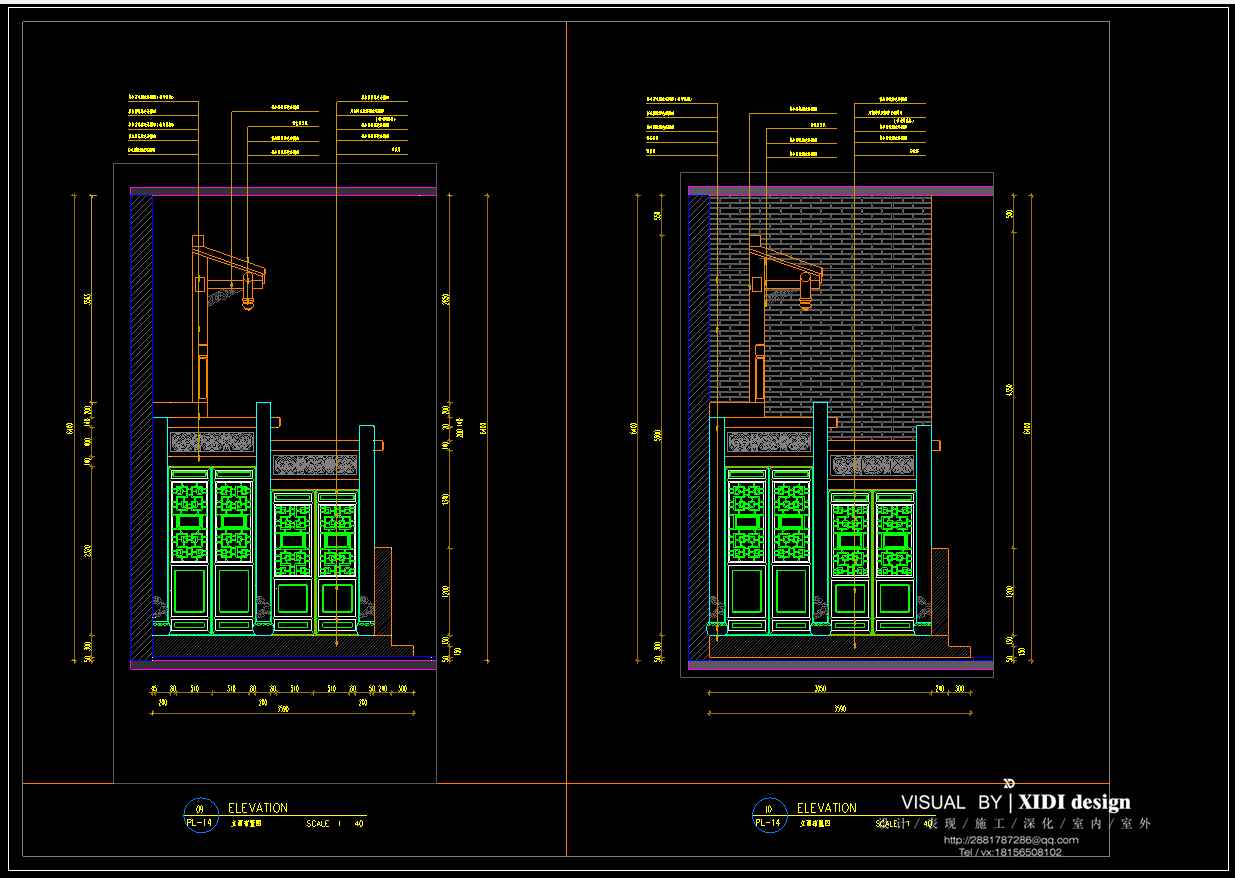1235x878 pixels.
Task: Select the magenta ceiling line of right elevation
Action: (x=840, y=187)
